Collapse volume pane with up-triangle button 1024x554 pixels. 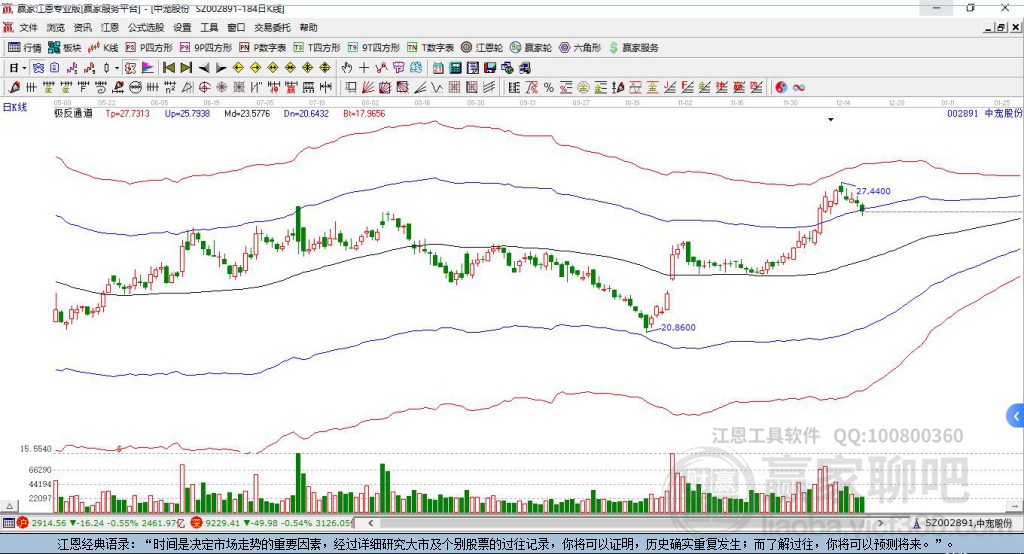10,506
